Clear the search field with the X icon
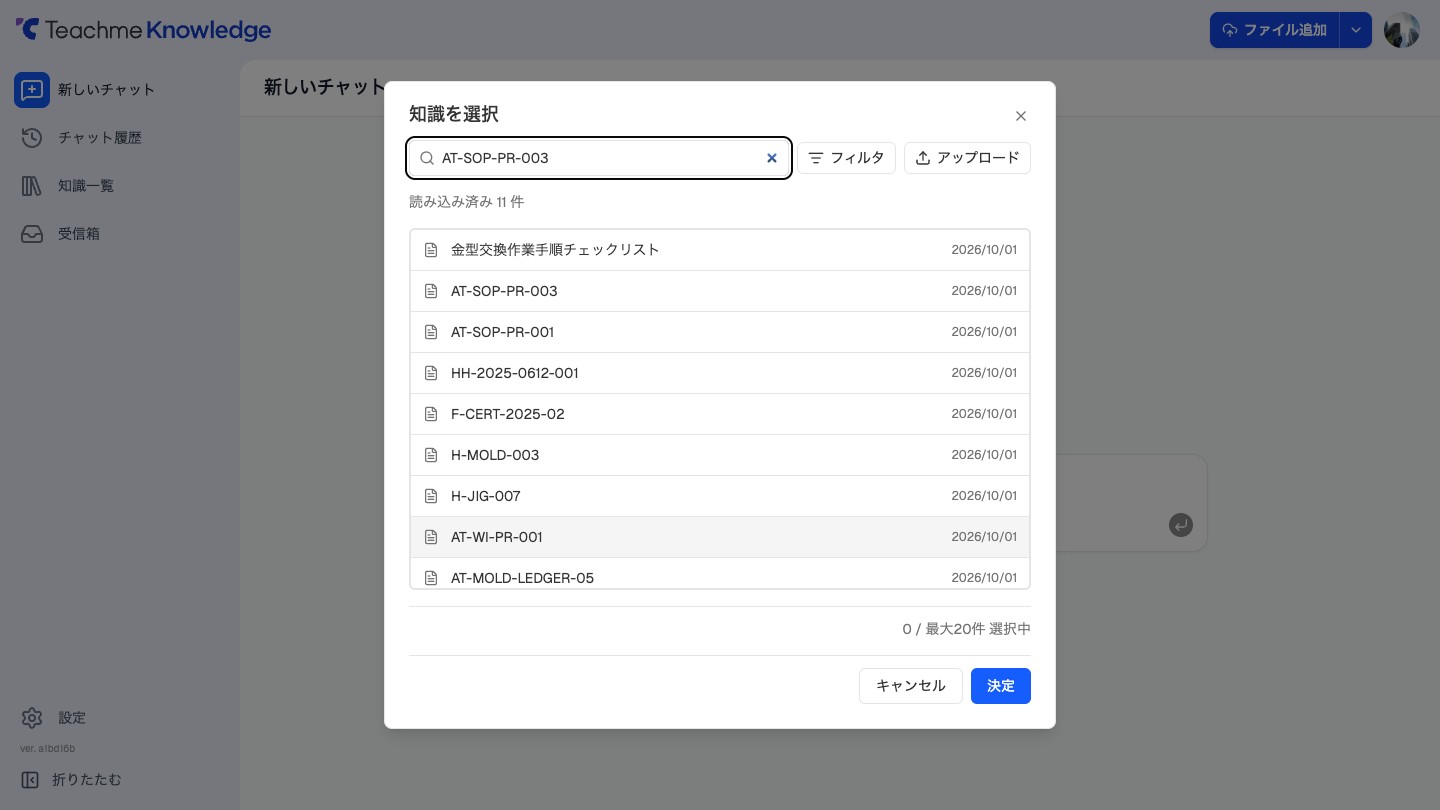The image size is (1440, 810). click(x=772, y=158)
